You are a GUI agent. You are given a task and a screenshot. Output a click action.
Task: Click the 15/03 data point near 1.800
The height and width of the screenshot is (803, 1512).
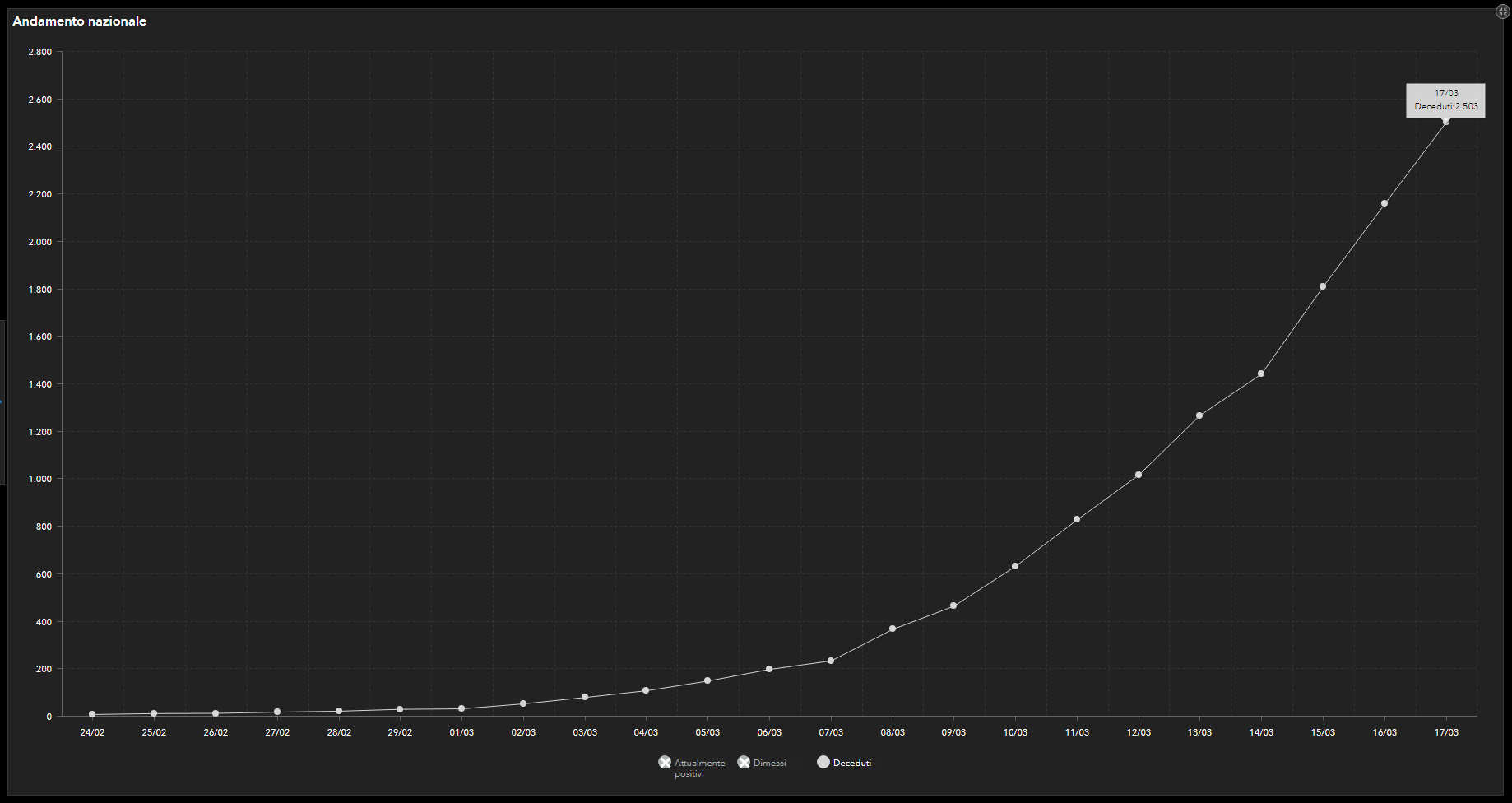pyautogui.click(x=1323, y=286)
